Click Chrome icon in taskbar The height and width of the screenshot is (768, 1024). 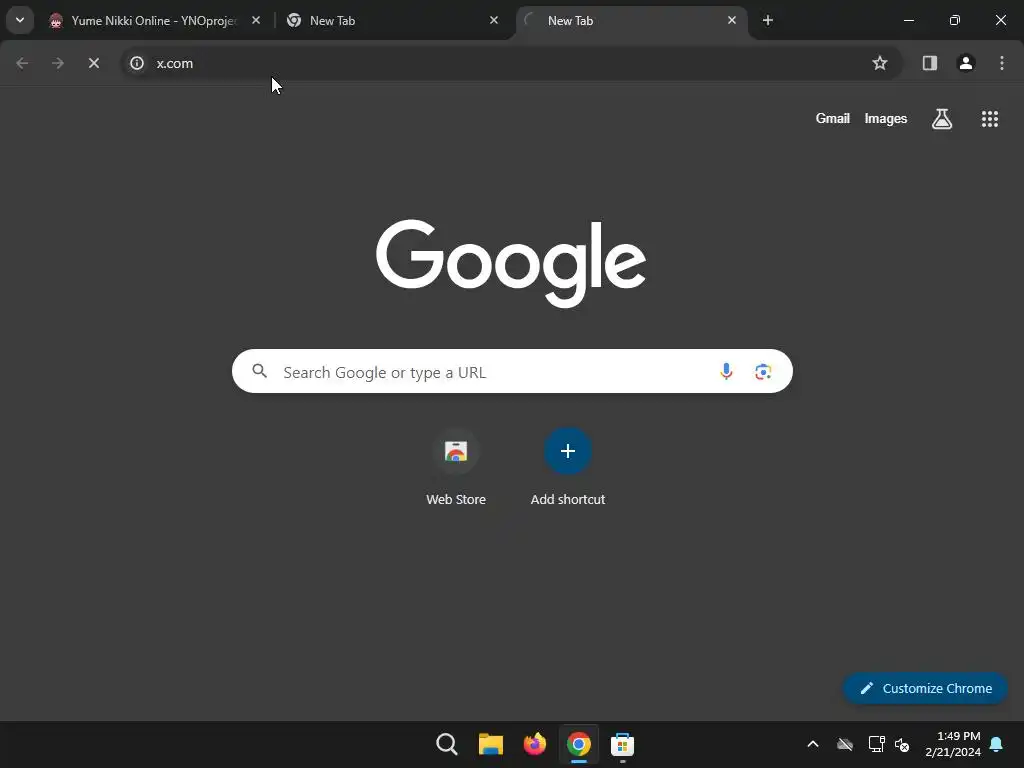pyautogui.click(x=579, y=744)
